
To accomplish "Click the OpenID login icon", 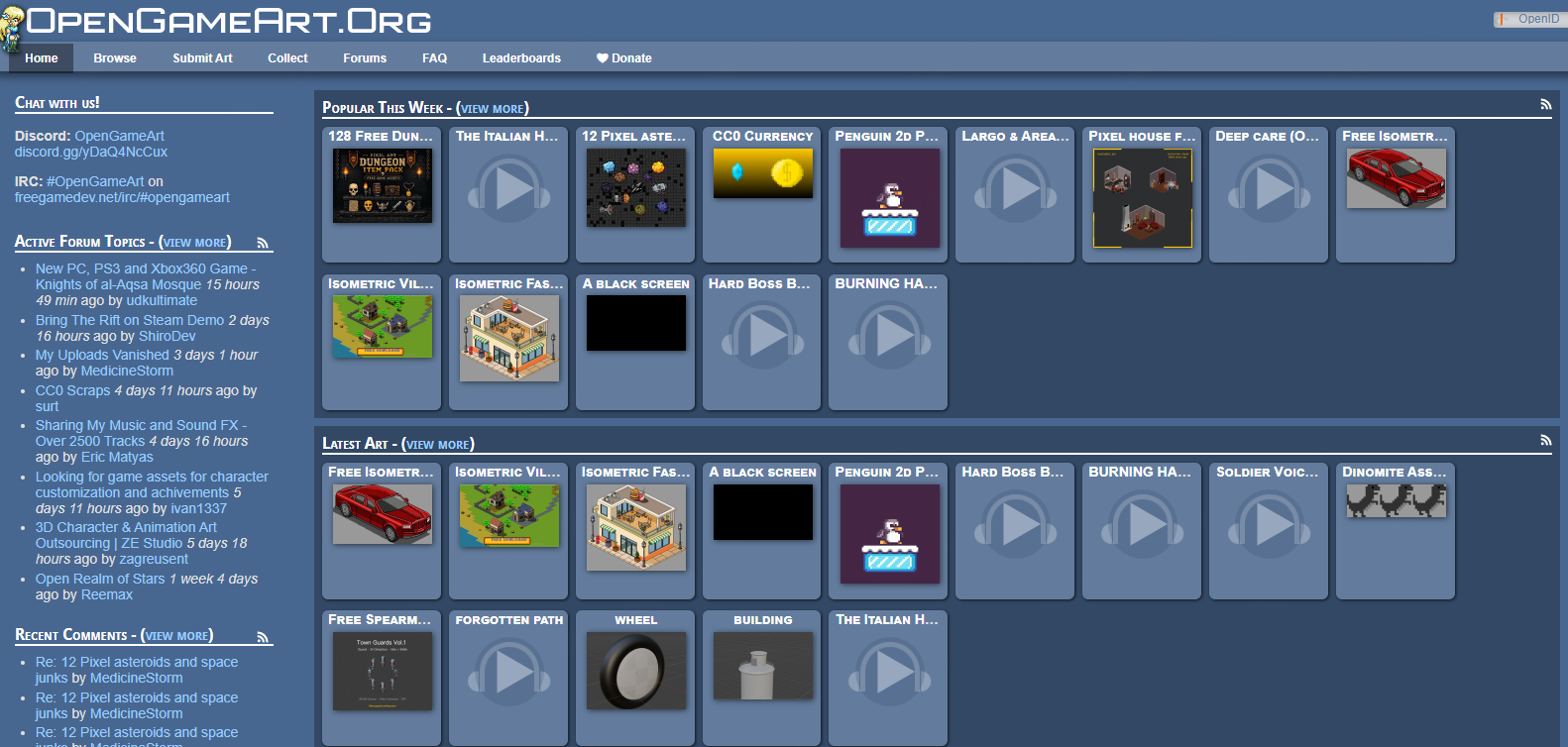I will point(1503,19).
